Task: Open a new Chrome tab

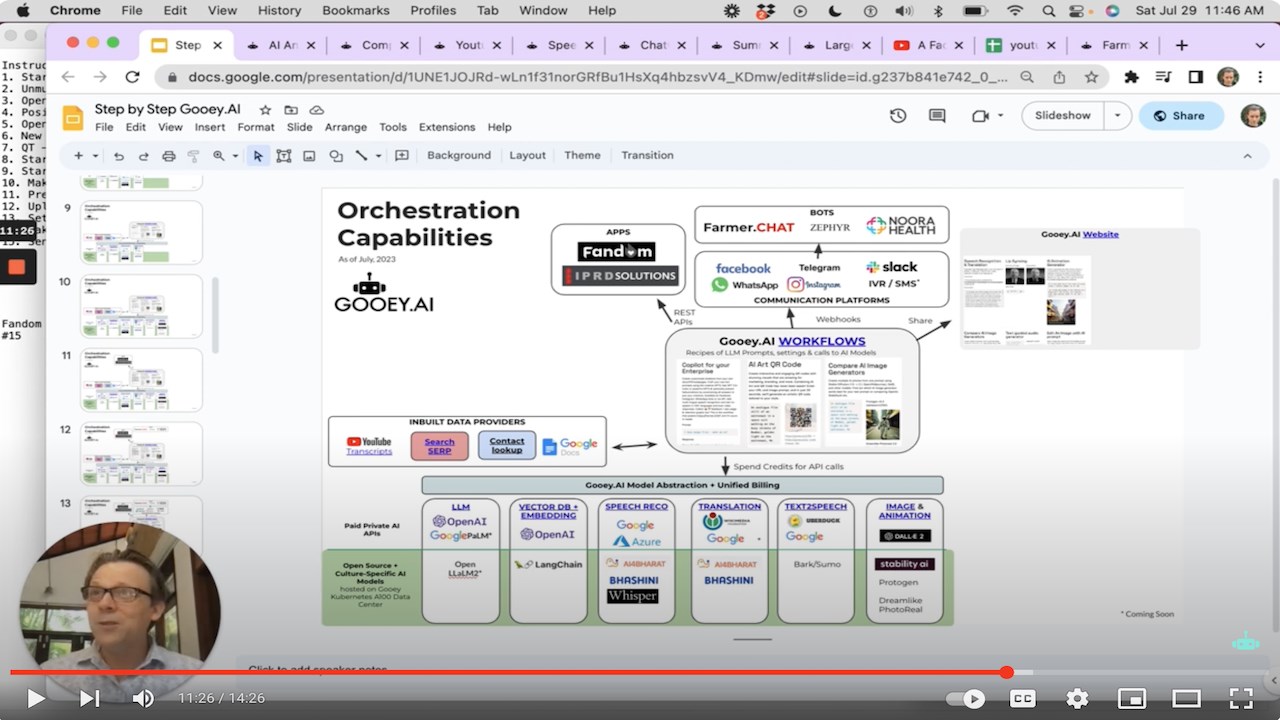Action: coord(1181,45)
